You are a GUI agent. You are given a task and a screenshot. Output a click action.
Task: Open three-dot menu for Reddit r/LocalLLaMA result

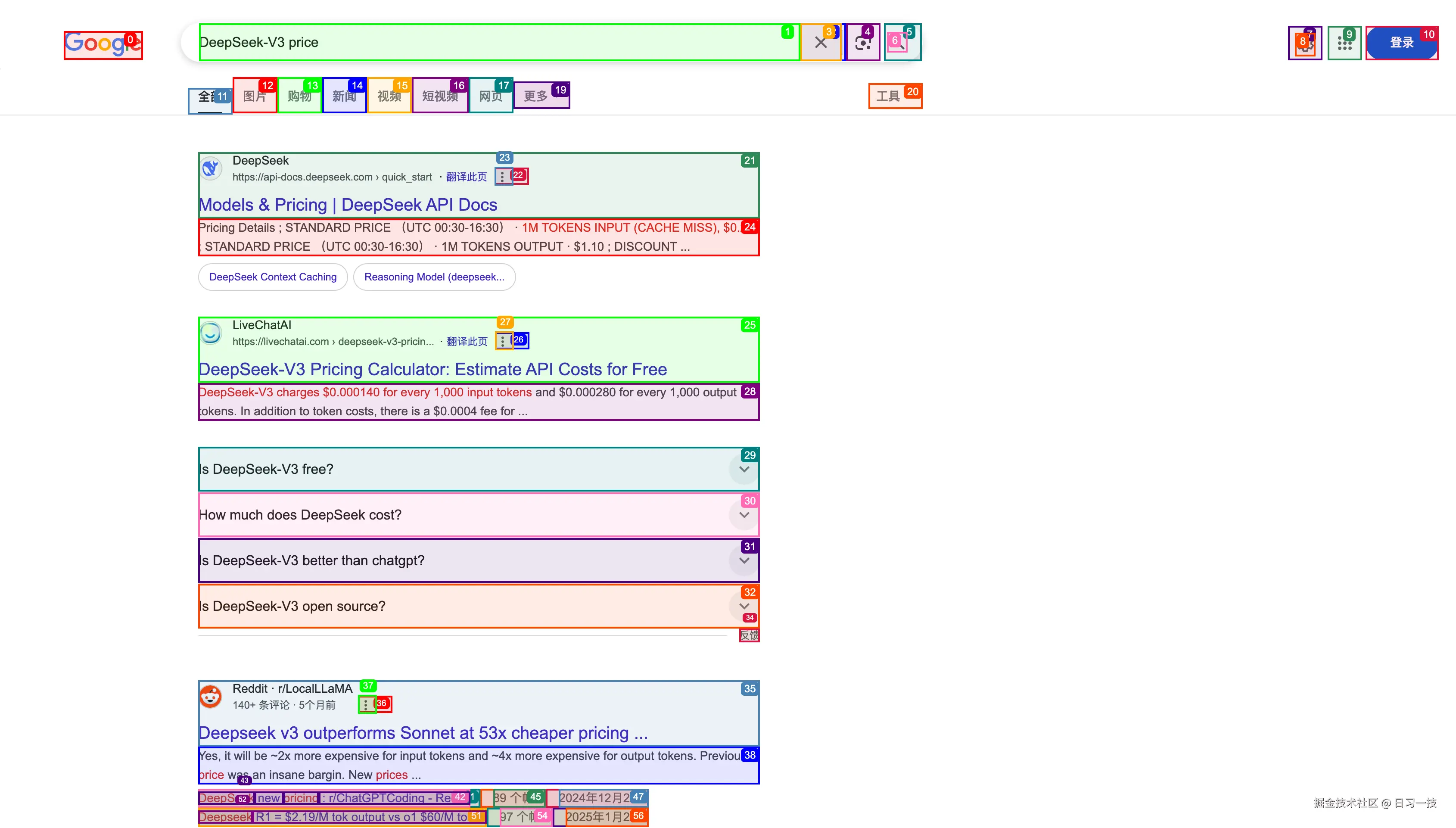coord(366,705)
